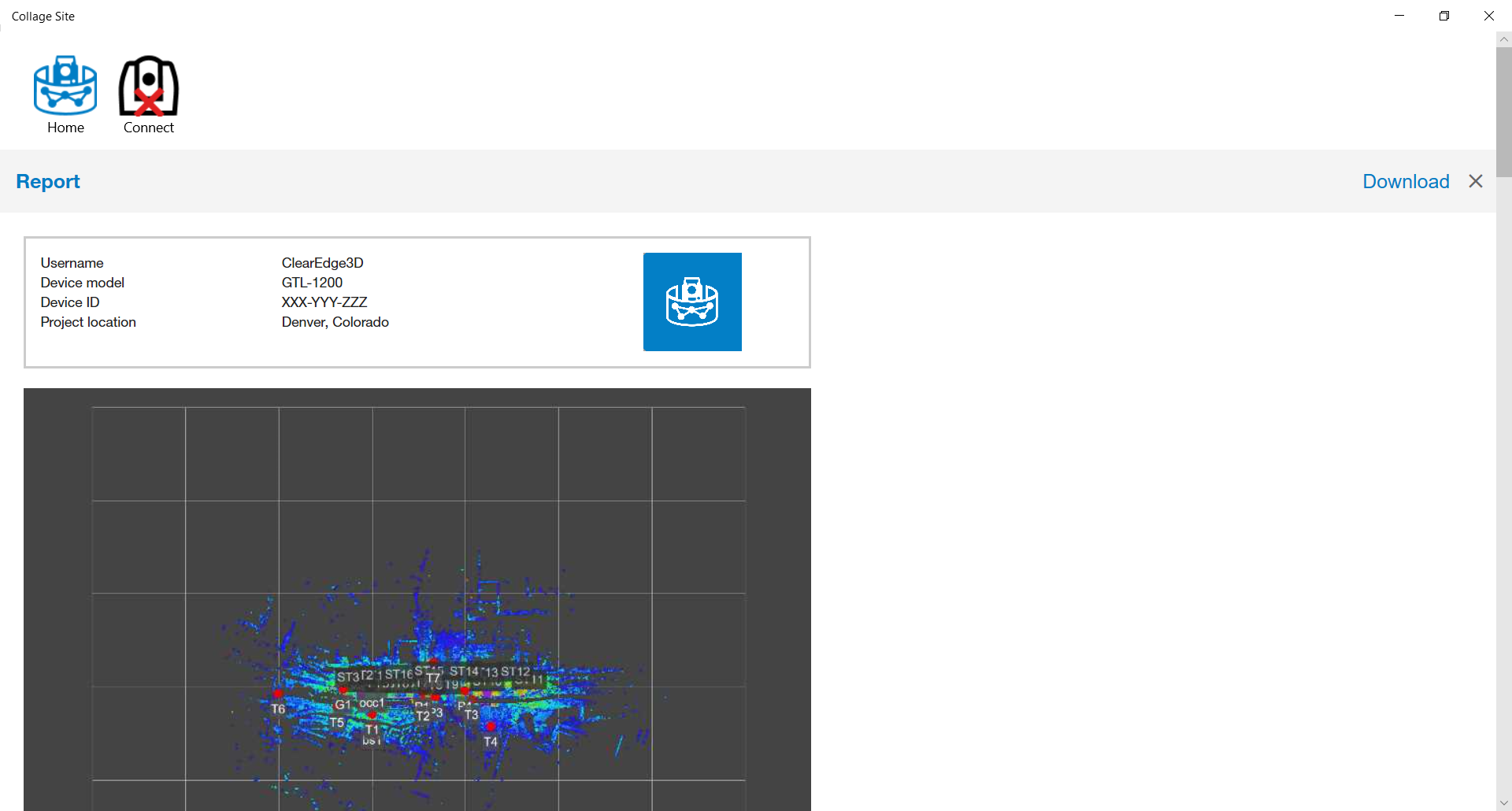Select the ST14 station label
1512x811 pixels.
click(x=464, y=672)
